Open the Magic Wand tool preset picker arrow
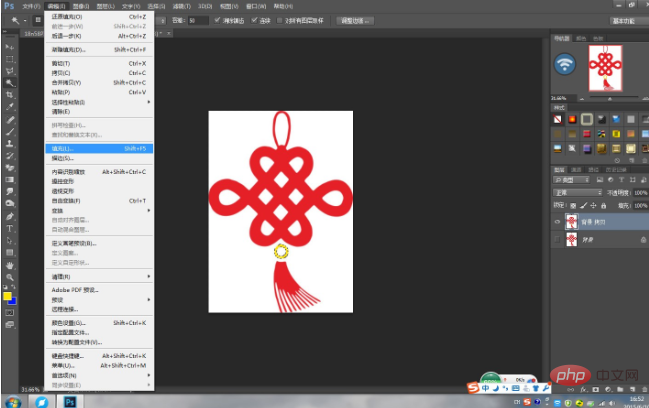This screenshot has width=649, height=408. tap(25, 20)
